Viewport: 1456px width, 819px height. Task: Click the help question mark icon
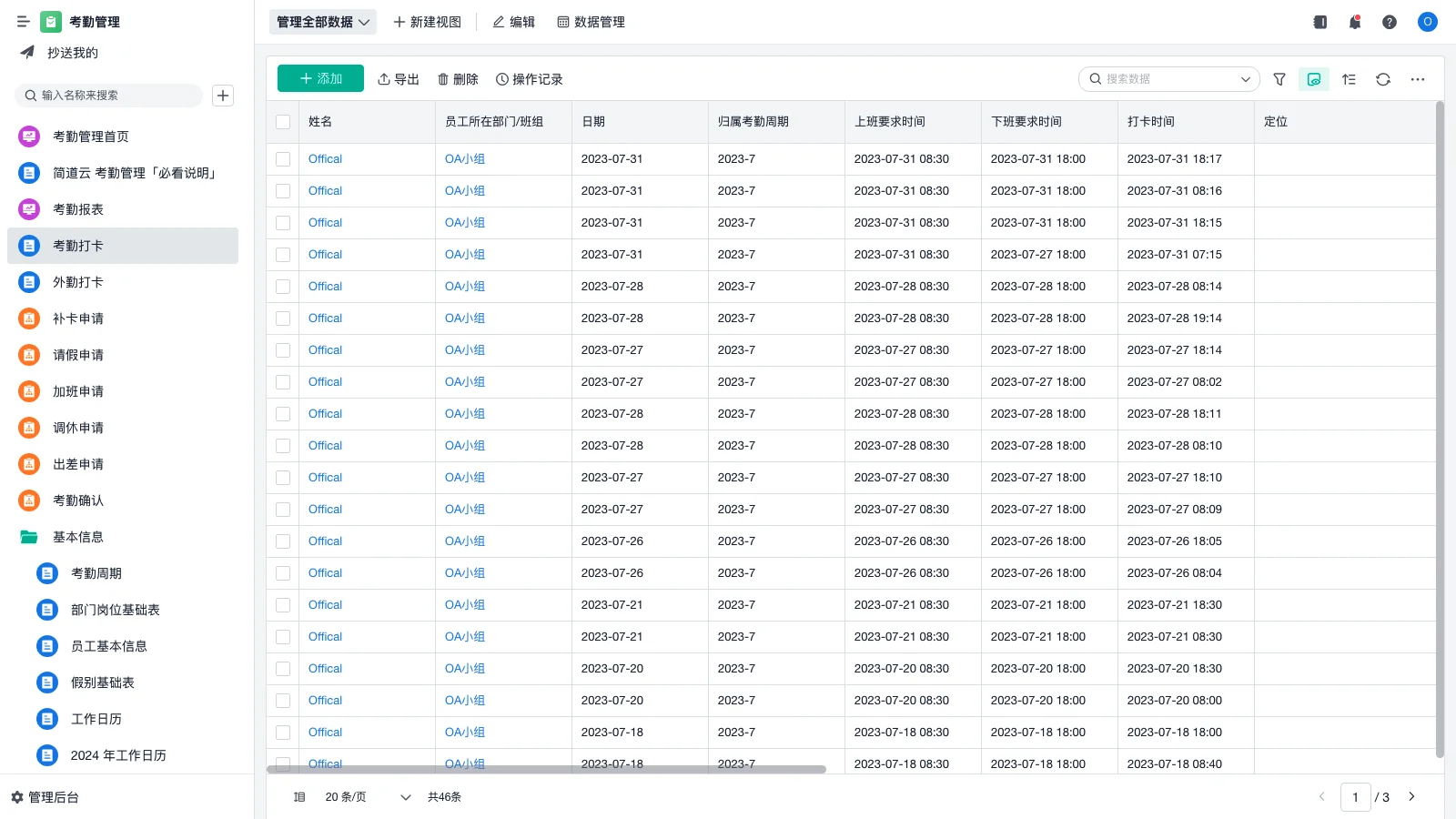click(1389, 22)
